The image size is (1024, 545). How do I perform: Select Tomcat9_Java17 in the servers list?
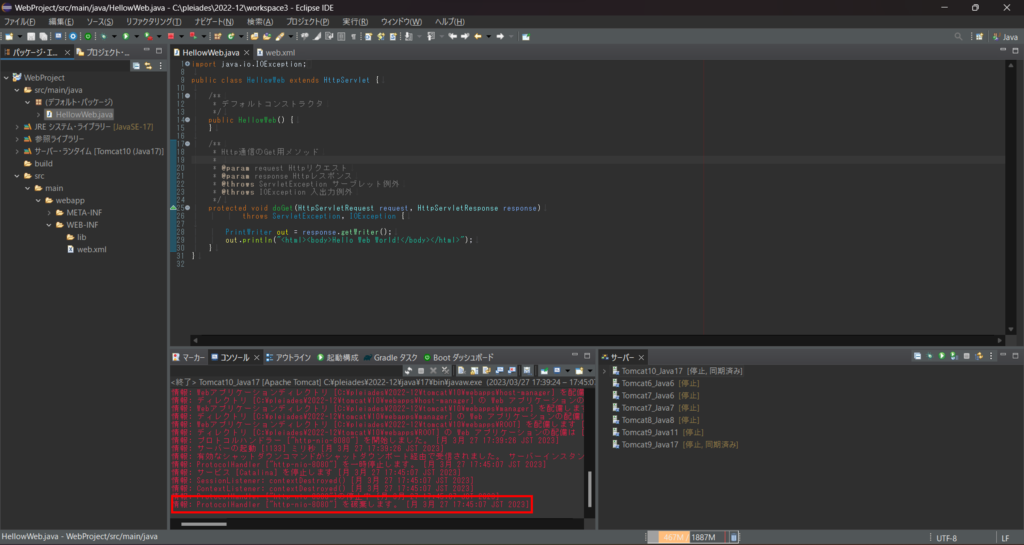pyautogui.click(x=649, y=444)
